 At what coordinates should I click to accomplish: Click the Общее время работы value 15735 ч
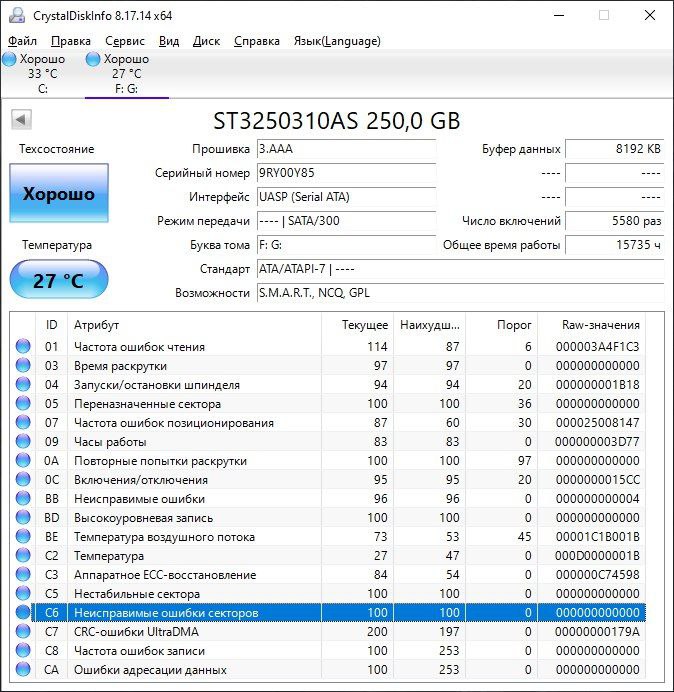tap(614, 244)
